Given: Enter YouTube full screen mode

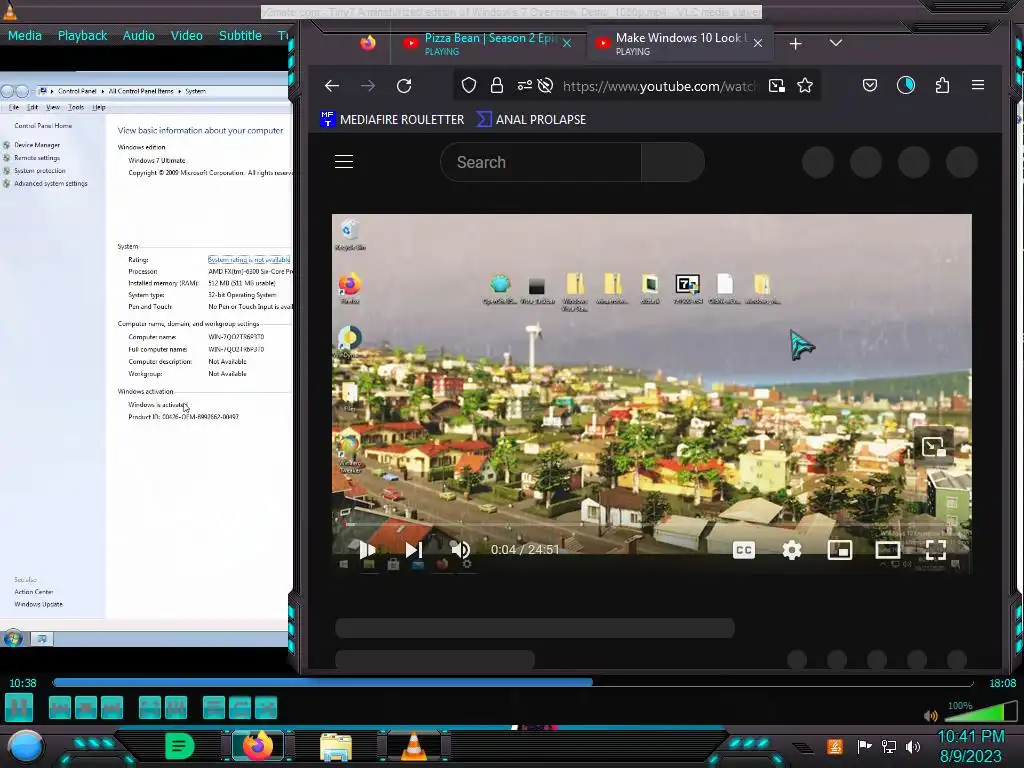Looking at the screenshot, I should point(936,550).
